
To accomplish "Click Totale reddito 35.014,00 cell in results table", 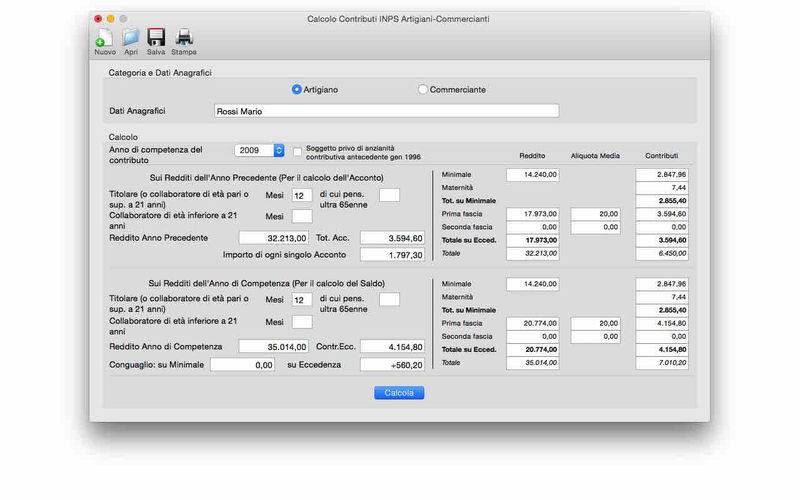I will tap(533, 363).
